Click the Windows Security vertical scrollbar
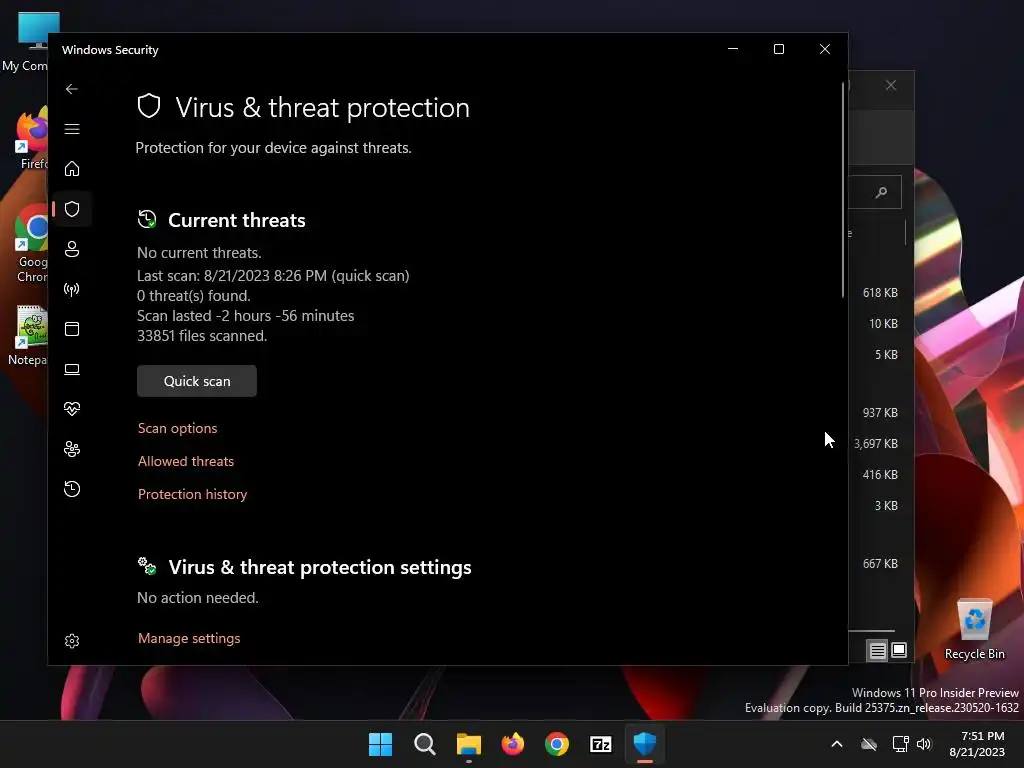Image resolution: width=1024 pixels, height=768 pixels. pyautogui.click(x=843, y=189)
